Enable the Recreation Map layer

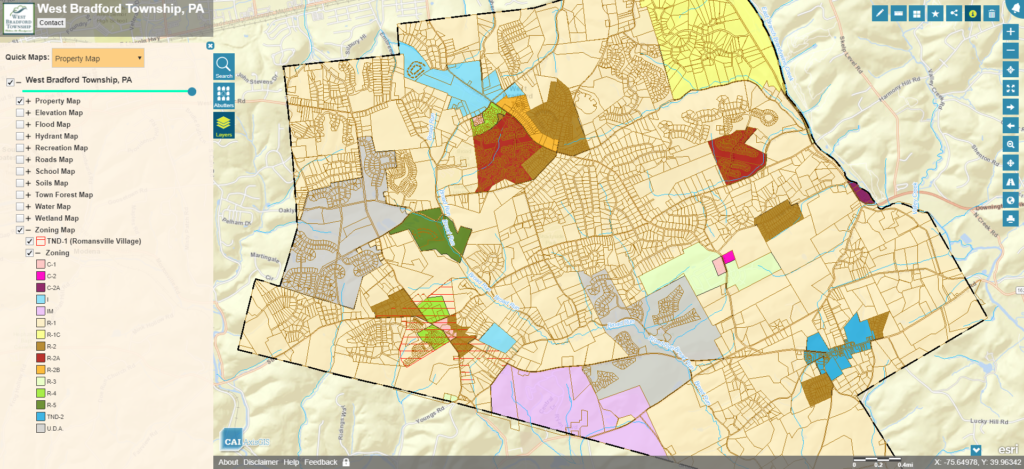click(x=20, y=148)
